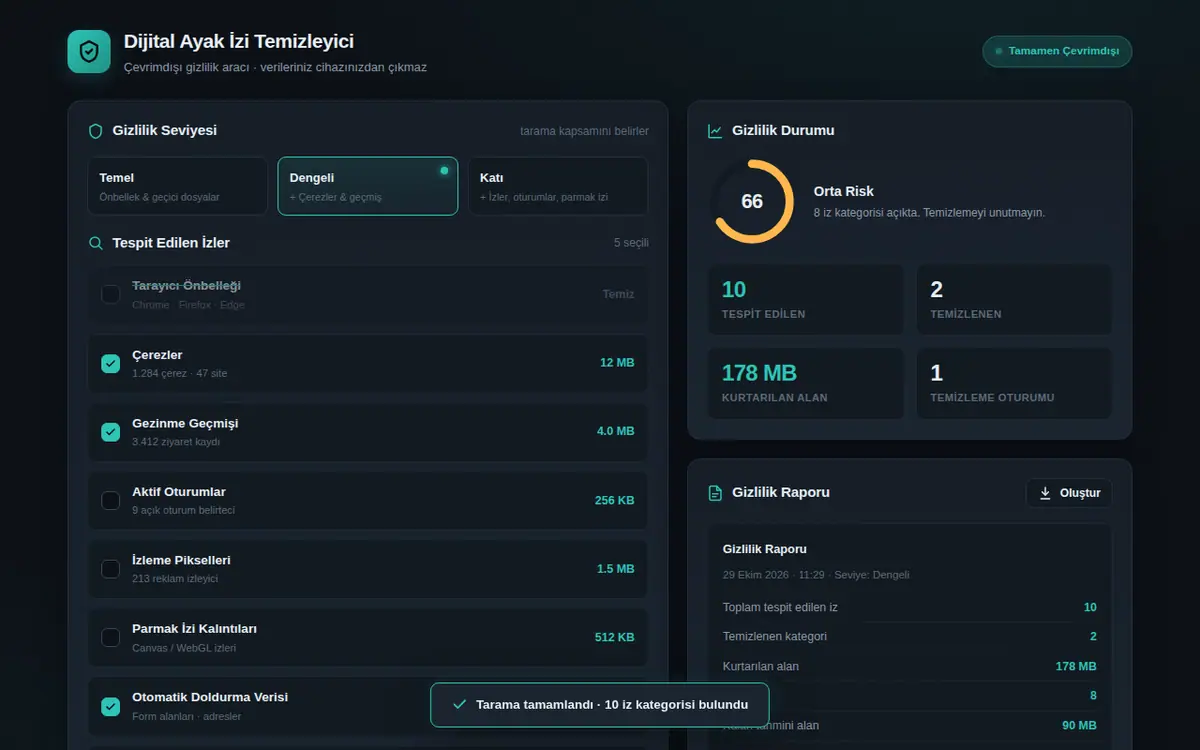Click the 512 KB size for Parmak İzi Kalıntıları
The width and height of the screenshot is (1200, 750).
[615, 637]
